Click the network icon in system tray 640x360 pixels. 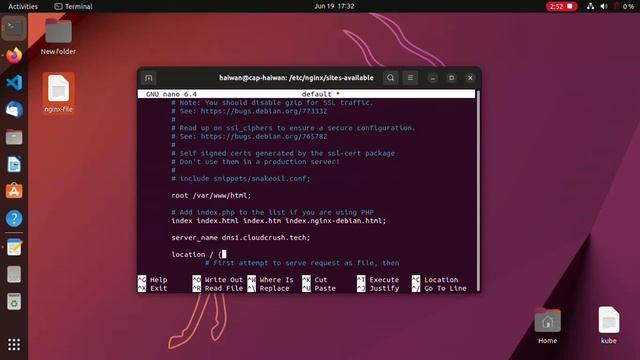(590, 6)
